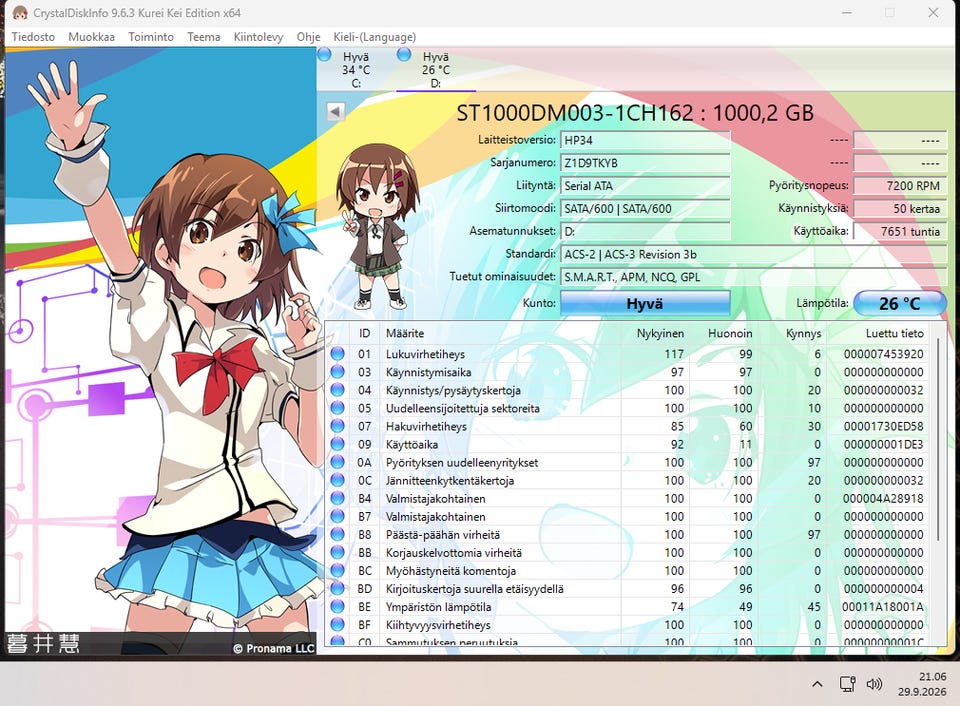Viewport: 960px width, 706px height.
Task: Click the status circle for Käynnistymisaika row
Action: 337,372
